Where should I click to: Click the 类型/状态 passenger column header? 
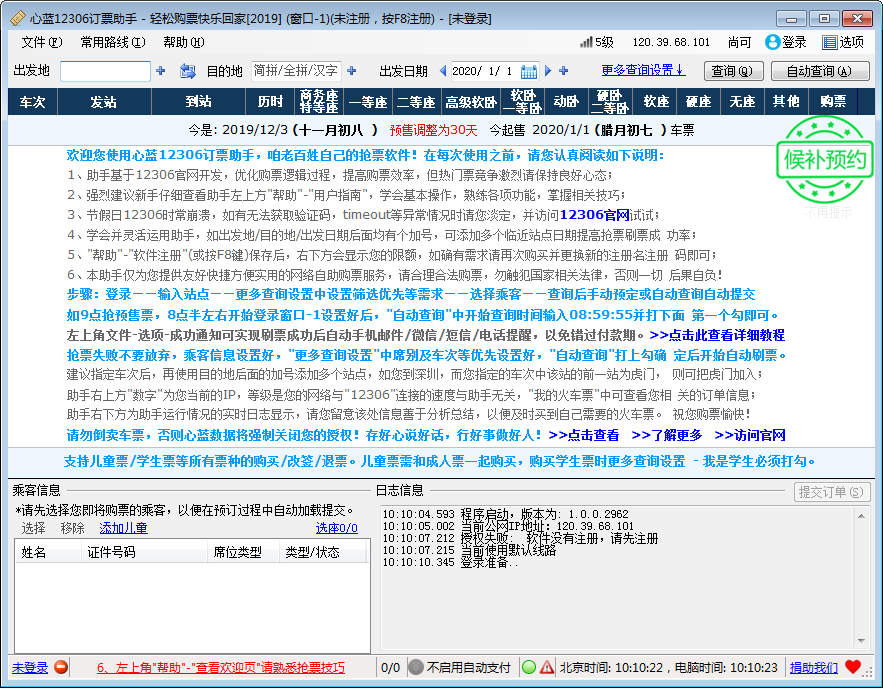(x=323, y=552)
